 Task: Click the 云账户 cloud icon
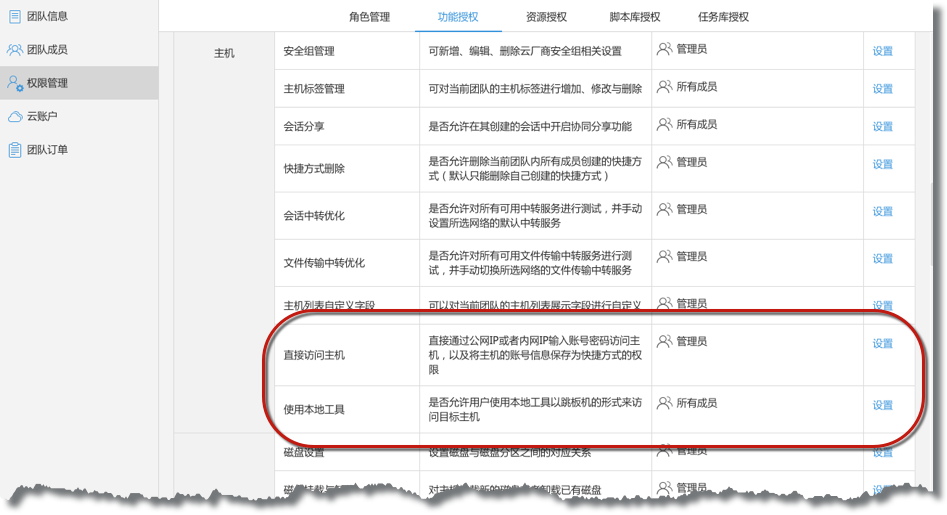15,116
